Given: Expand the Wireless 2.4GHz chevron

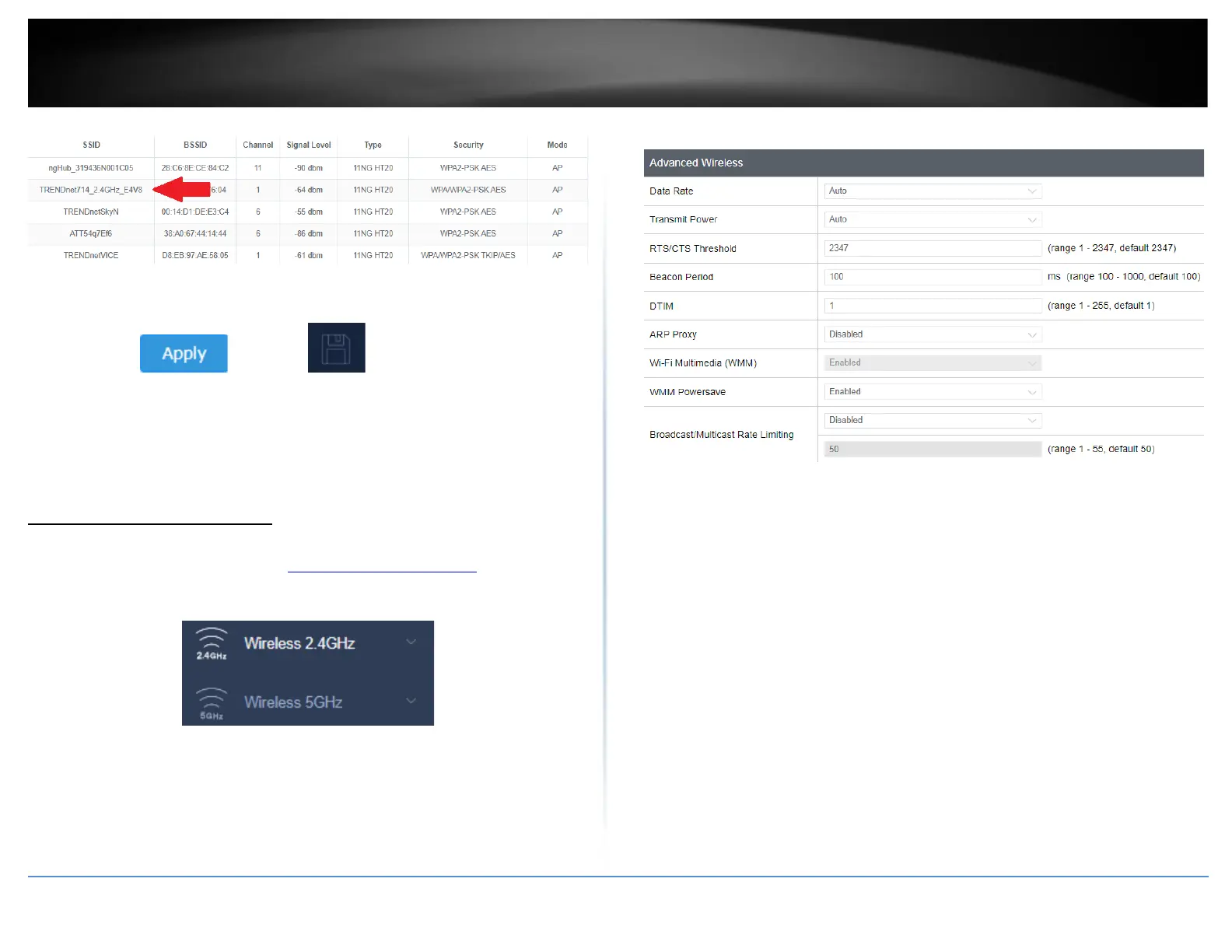Looking at the screenshot, I should coord(411,642).
